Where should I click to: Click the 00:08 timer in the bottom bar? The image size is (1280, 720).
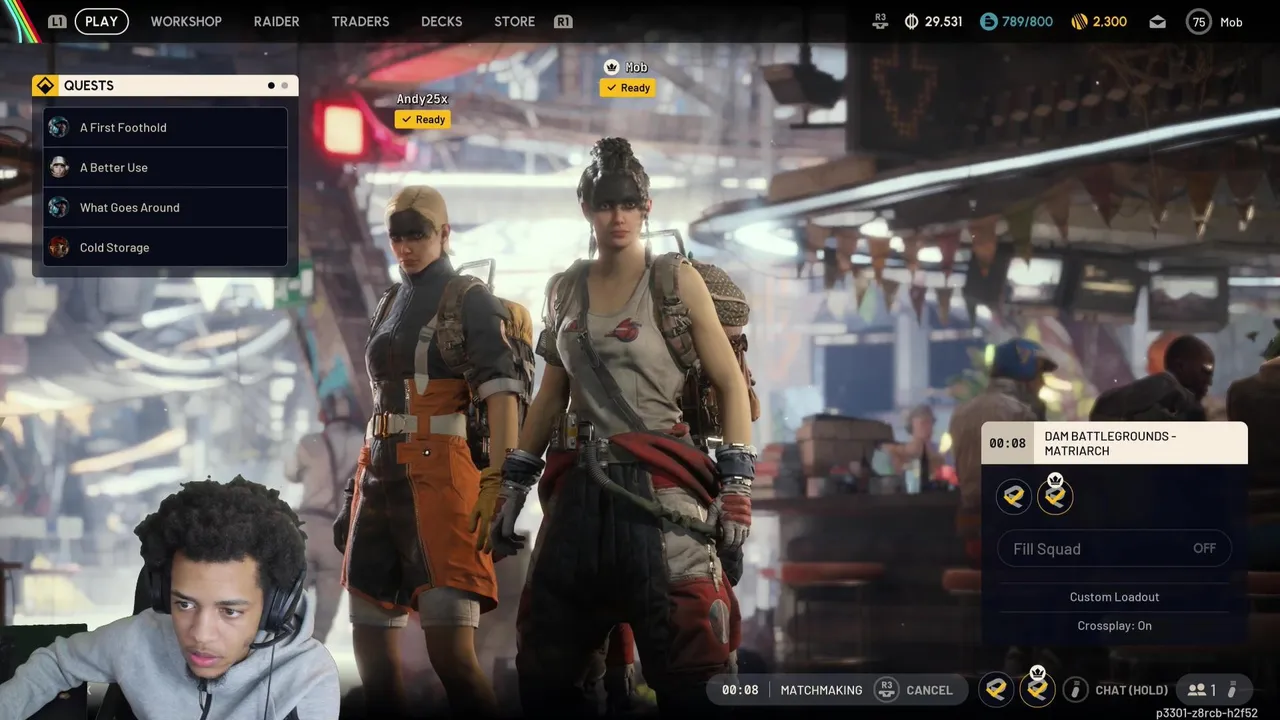(740, 690)
